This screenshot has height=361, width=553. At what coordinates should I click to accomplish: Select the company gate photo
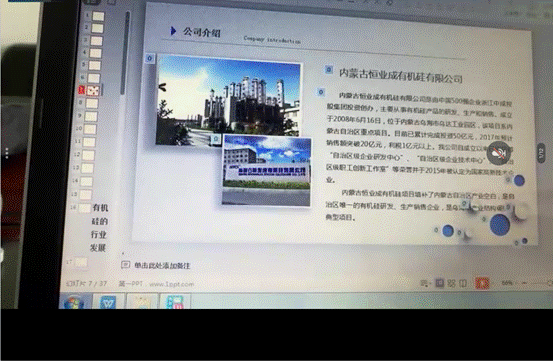[x=267, y=171]
